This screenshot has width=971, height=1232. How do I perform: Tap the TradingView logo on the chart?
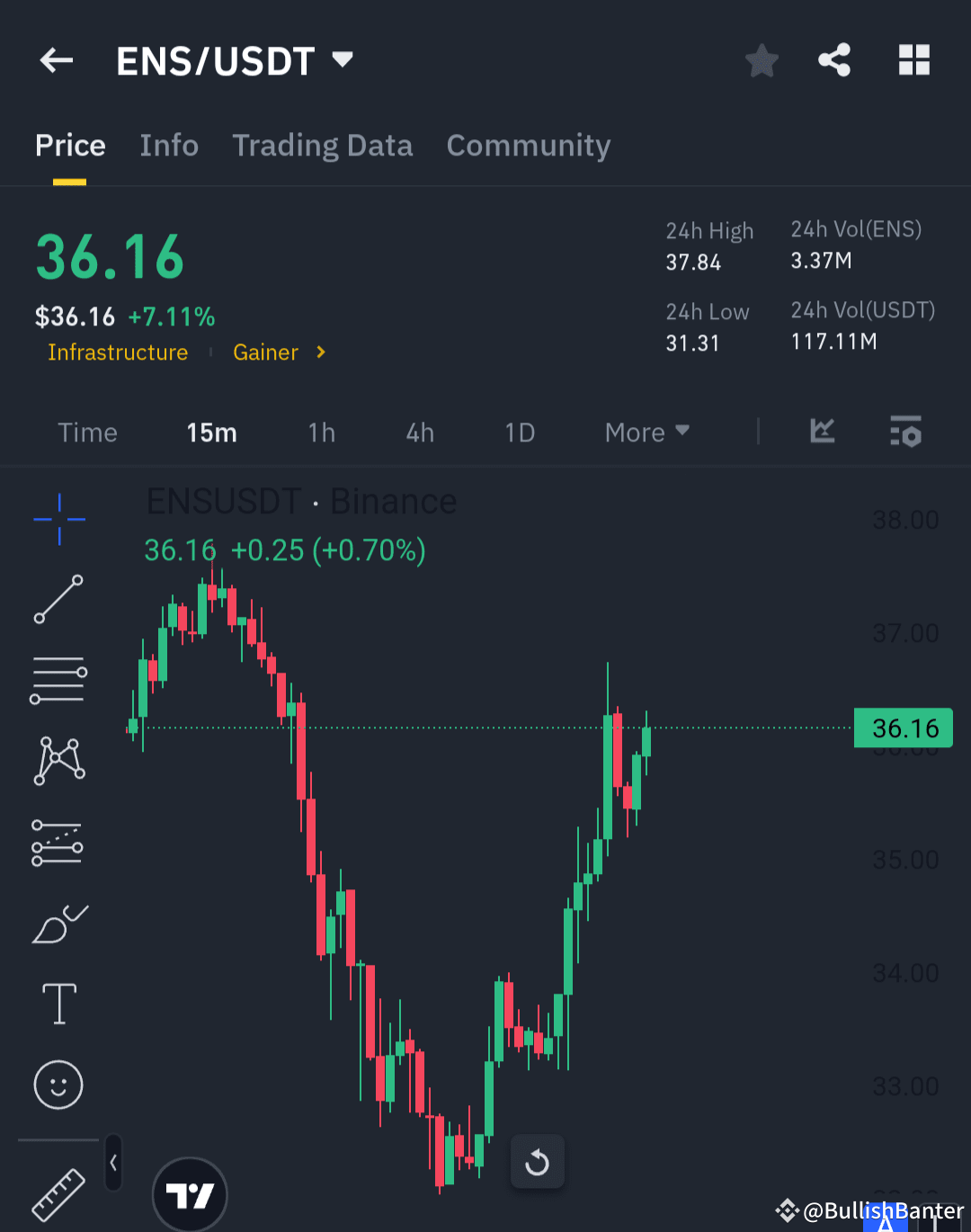coord(190,1195)
